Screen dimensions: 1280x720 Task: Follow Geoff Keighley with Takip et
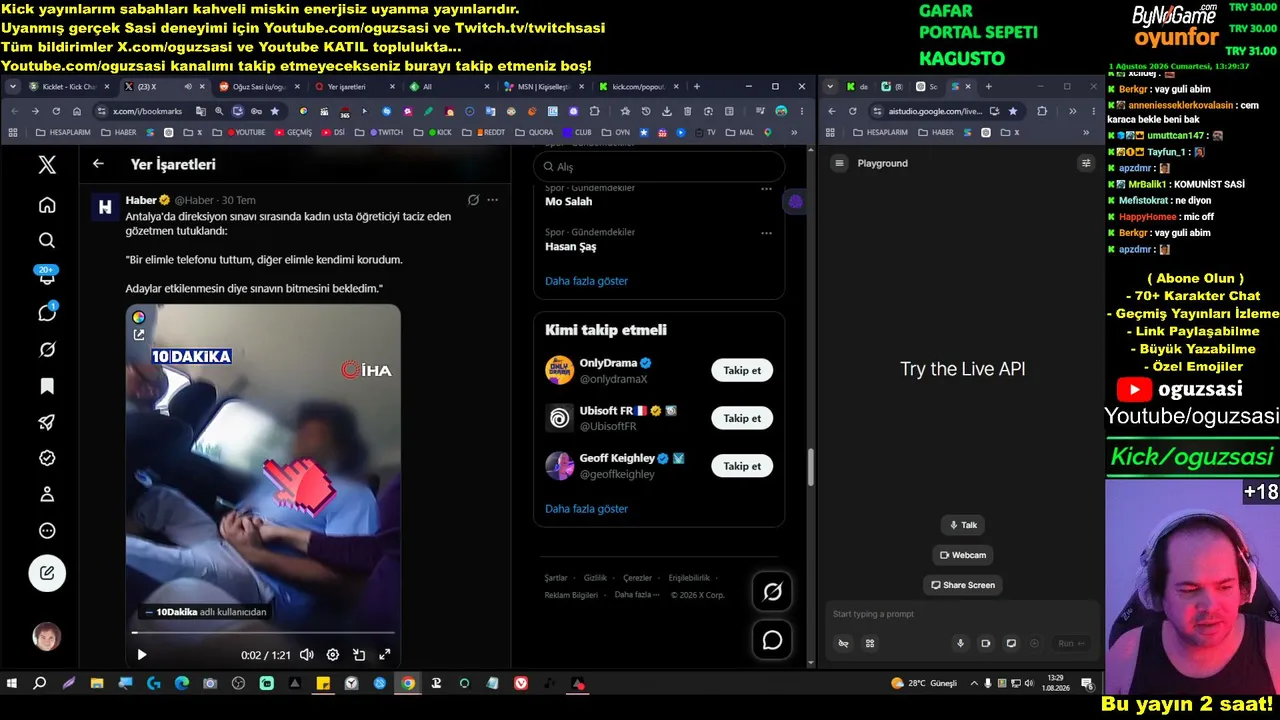click(x=742, y=466)
